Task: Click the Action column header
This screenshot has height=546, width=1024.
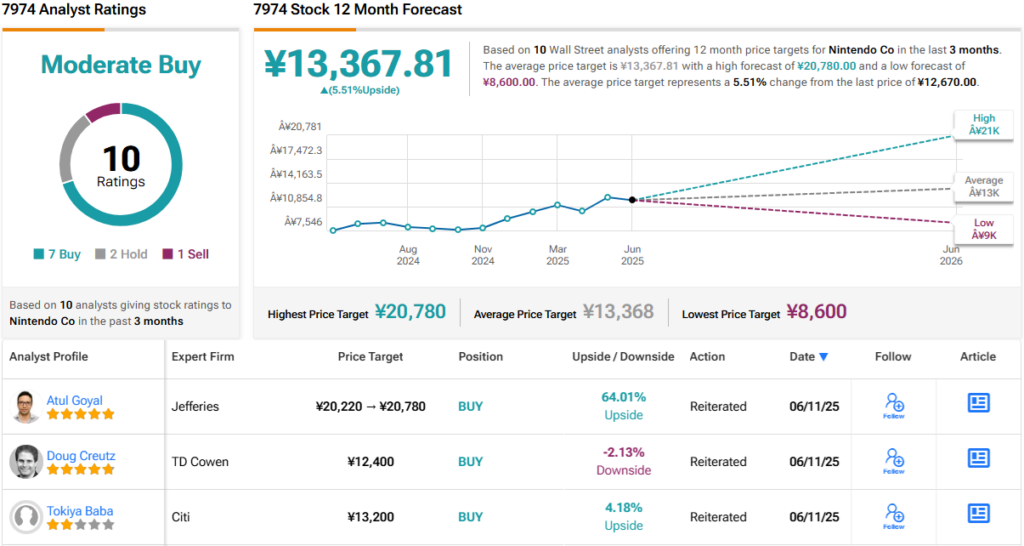Action: tap(707, 357)
